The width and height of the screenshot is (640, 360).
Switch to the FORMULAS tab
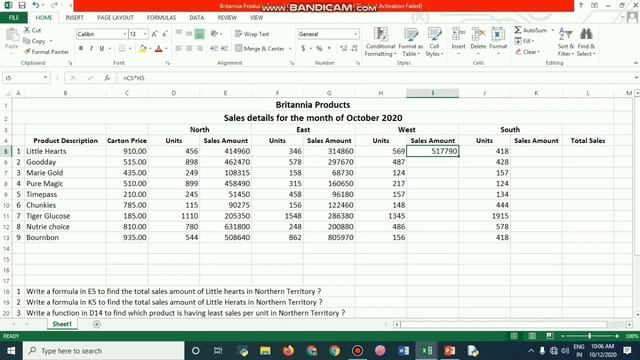coord(161,18)
